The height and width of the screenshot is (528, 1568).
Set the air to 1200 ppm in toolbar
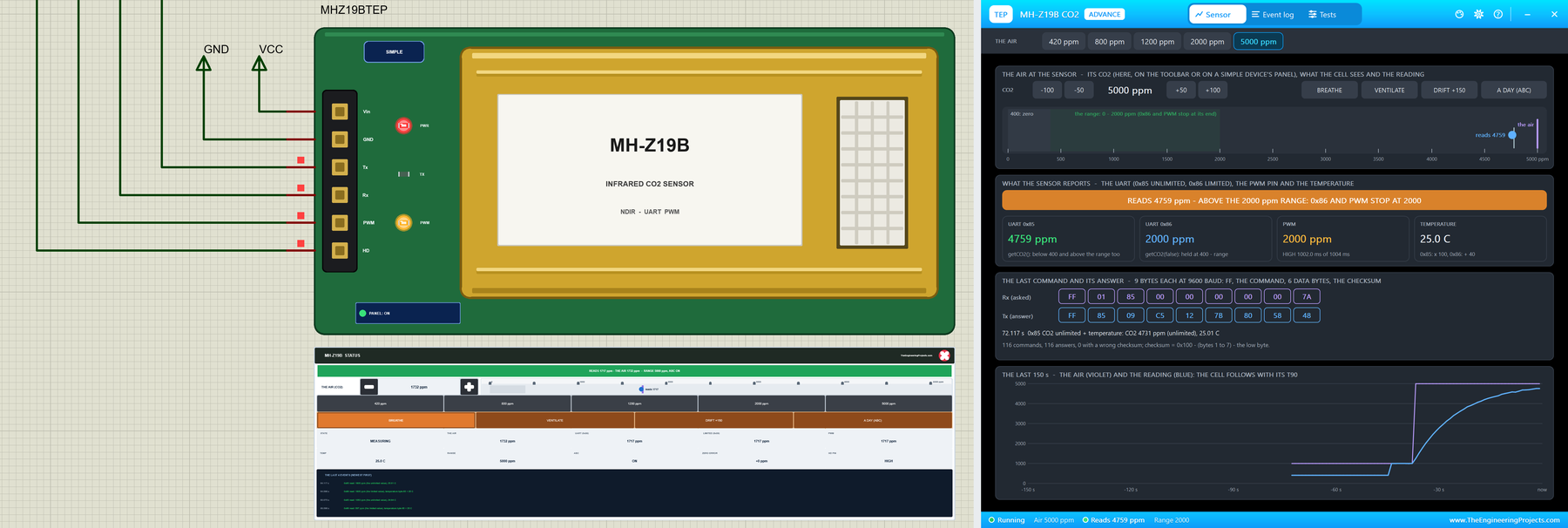tap(1158, 42)
